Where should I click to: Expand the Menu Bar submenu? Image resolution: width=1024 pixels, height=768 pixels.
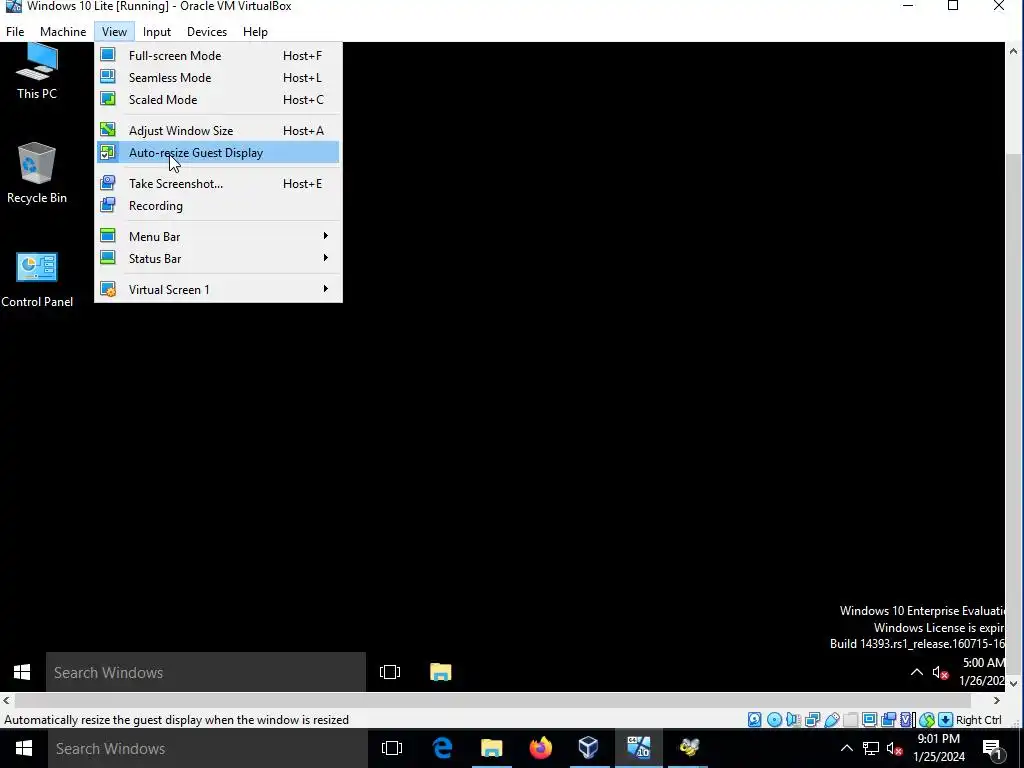click(x=217, y=236)
